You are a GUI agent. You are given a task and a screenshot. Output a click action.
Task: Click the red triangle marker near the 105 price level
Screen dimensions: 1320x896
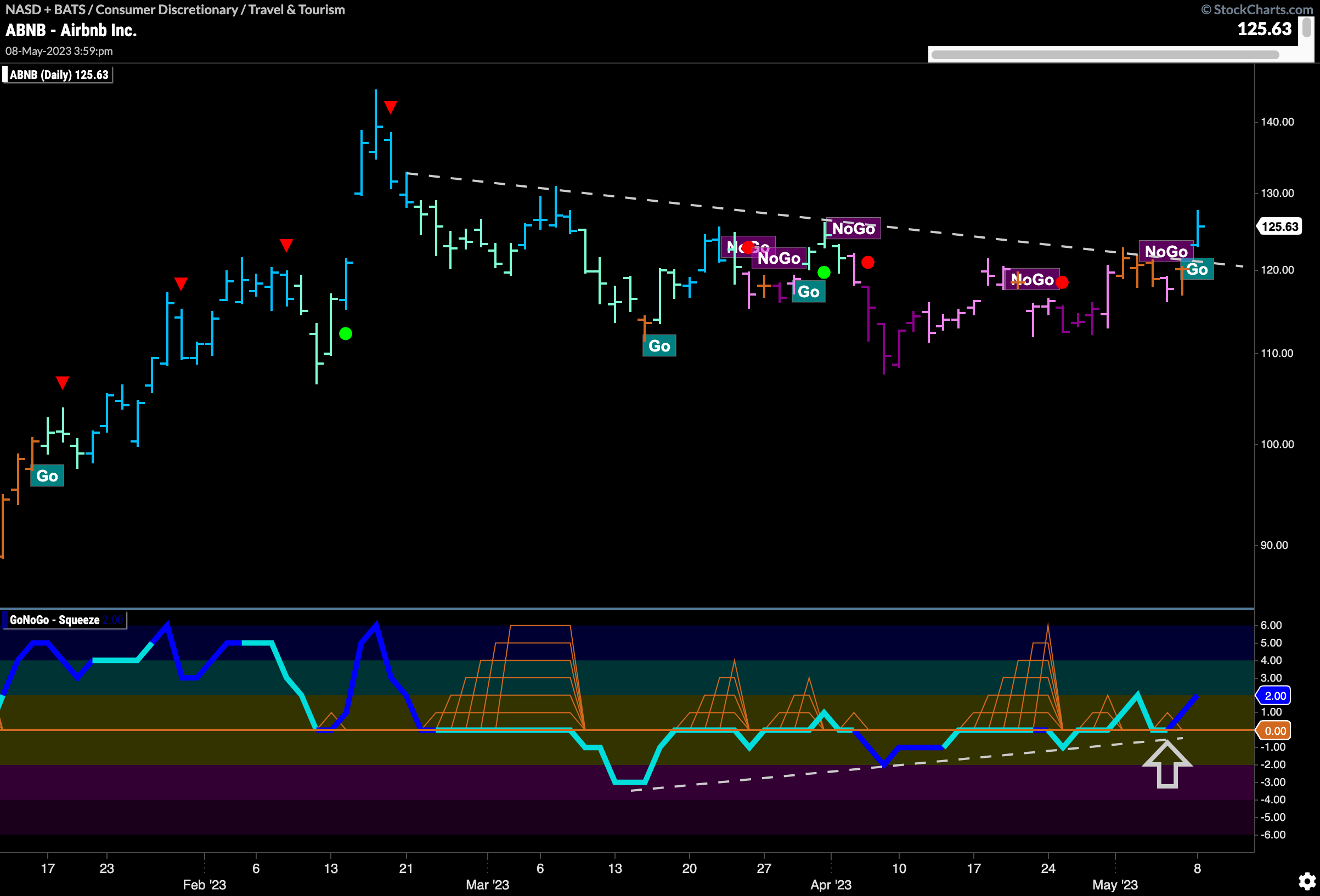(x=63, y=382)
